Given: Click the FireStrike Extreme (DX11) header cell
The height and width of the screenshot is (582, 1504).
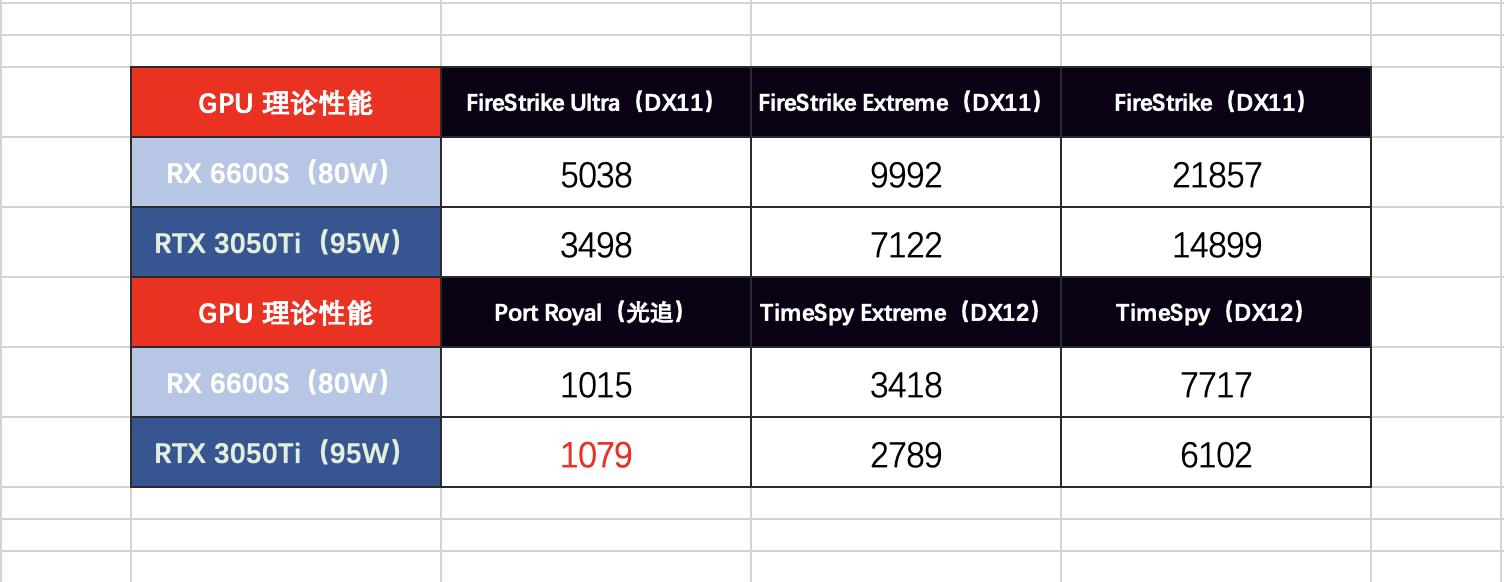Looking at the screenshot, I should [905, 102].
